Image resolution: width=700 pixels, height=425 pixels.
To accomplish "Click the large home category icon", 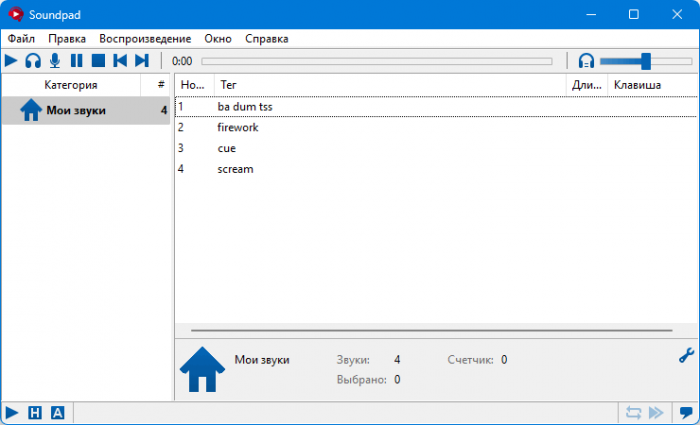I will pos(202,370).
